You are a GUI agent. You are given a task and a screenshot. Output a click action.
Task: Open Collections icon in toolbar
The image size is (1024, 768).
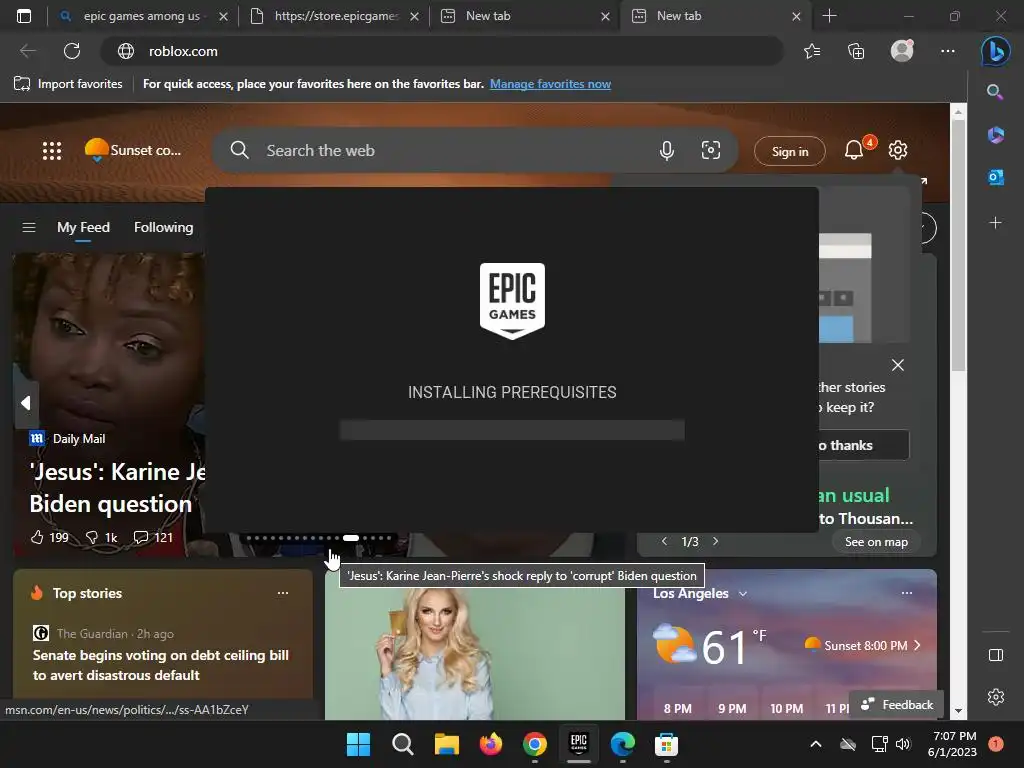pyautogui.click(x=856, y=51)
